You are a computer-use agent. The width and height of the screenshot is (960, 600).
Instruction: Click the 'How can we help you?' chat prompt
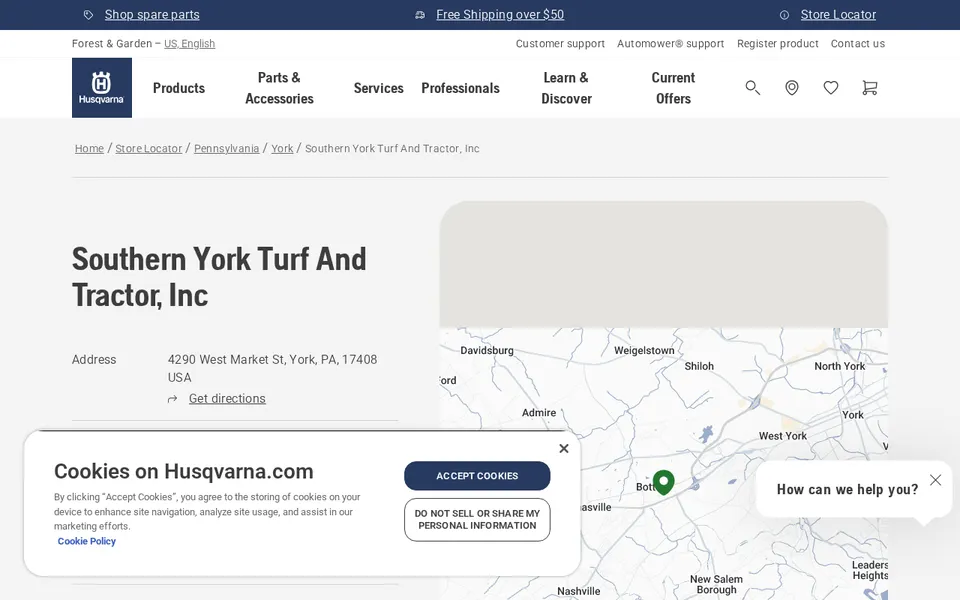pos(847,489)
